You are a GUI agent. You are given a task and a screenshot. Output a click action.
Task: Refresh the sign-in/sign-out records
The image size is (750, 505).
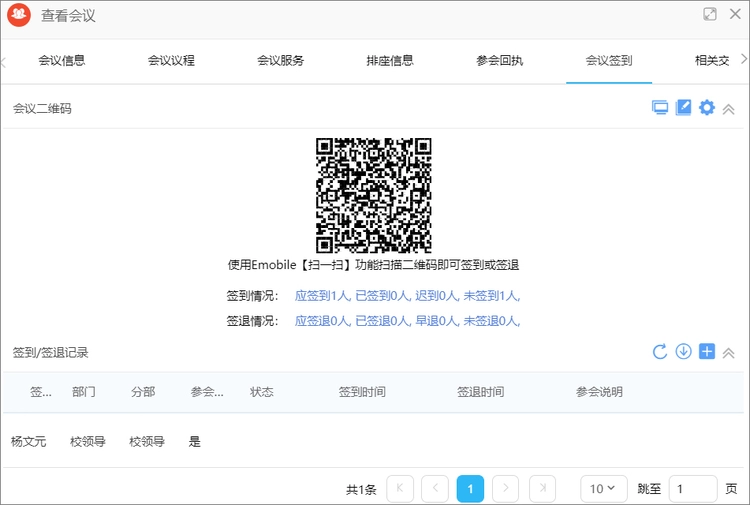(x=660, y=352)
